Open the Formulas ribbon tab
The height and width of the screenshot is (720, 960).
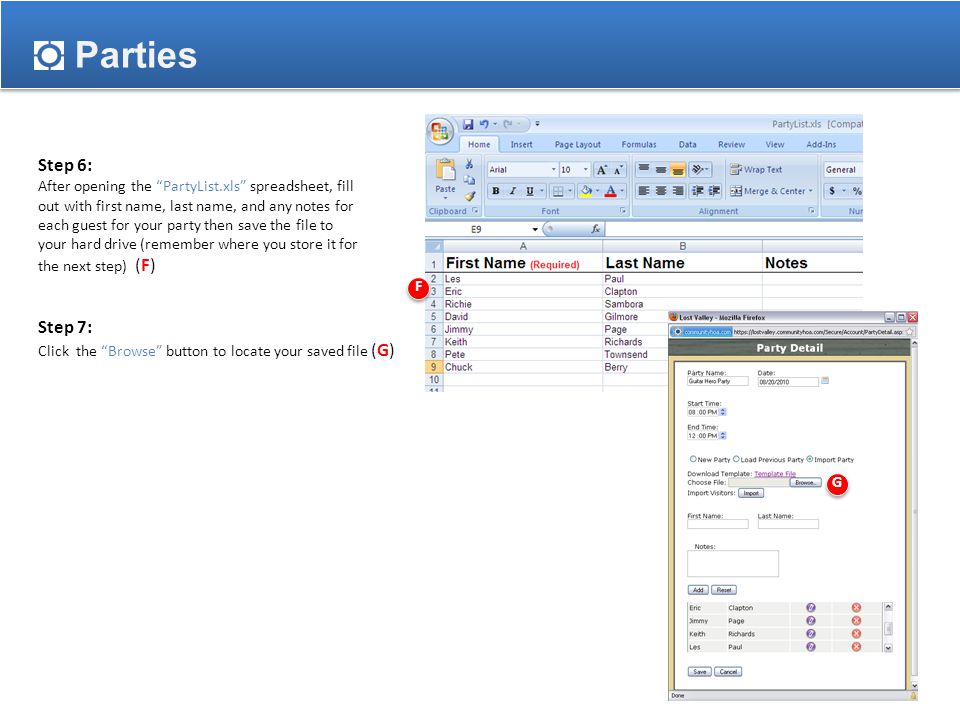point(639,144)
